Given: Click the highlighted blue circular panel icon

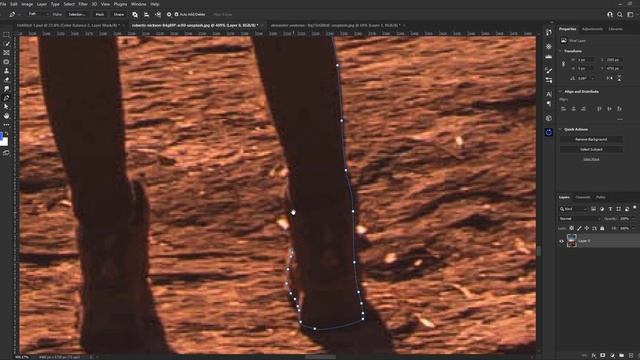Looking at the screenshot, I should [549, 132].
